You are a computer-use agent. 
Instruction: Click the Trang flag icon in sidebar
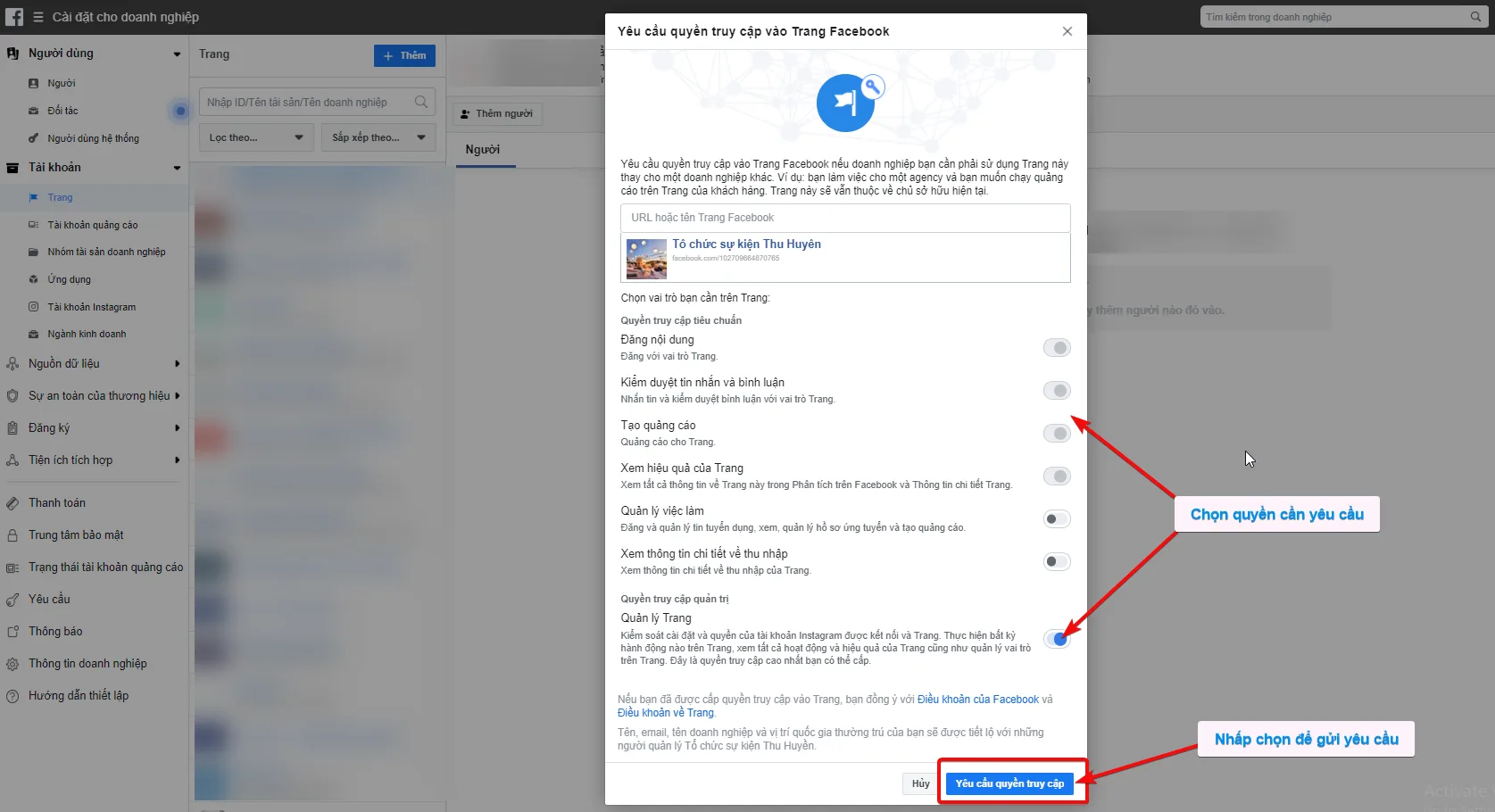point(34,197)
